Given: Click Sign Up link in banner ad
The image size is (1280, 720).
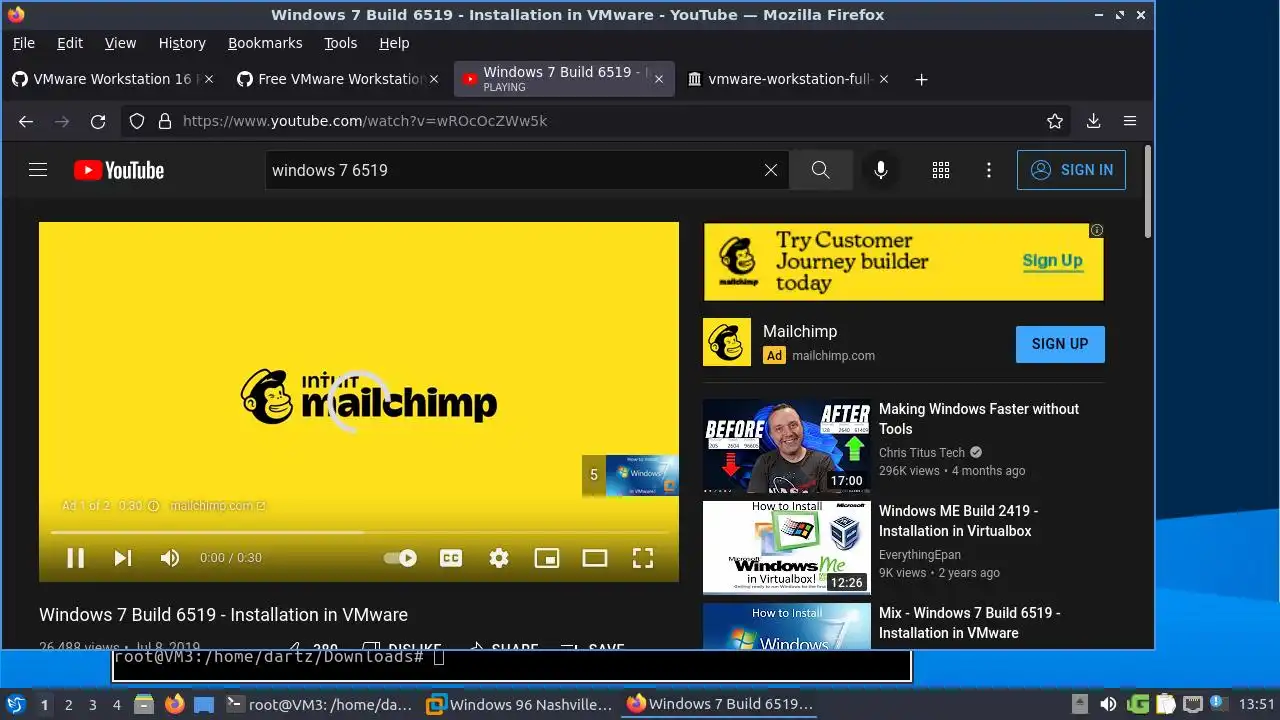Looking at the screenshot, I should click(1052, 261).
